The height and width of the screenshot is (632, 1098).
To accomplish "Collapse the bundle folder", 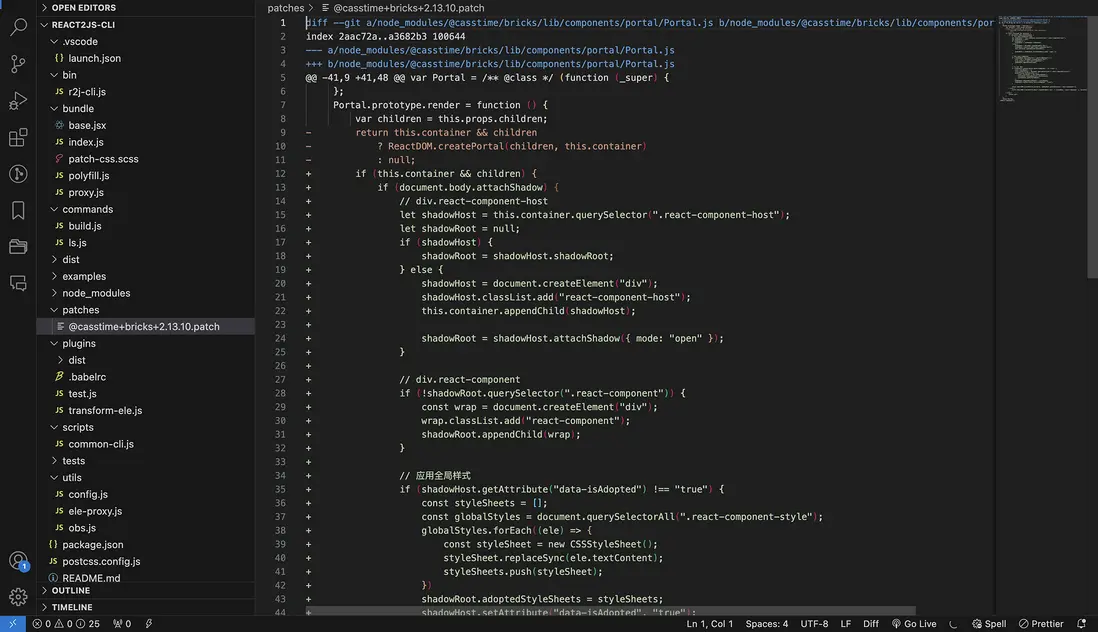I will point(146,108).
